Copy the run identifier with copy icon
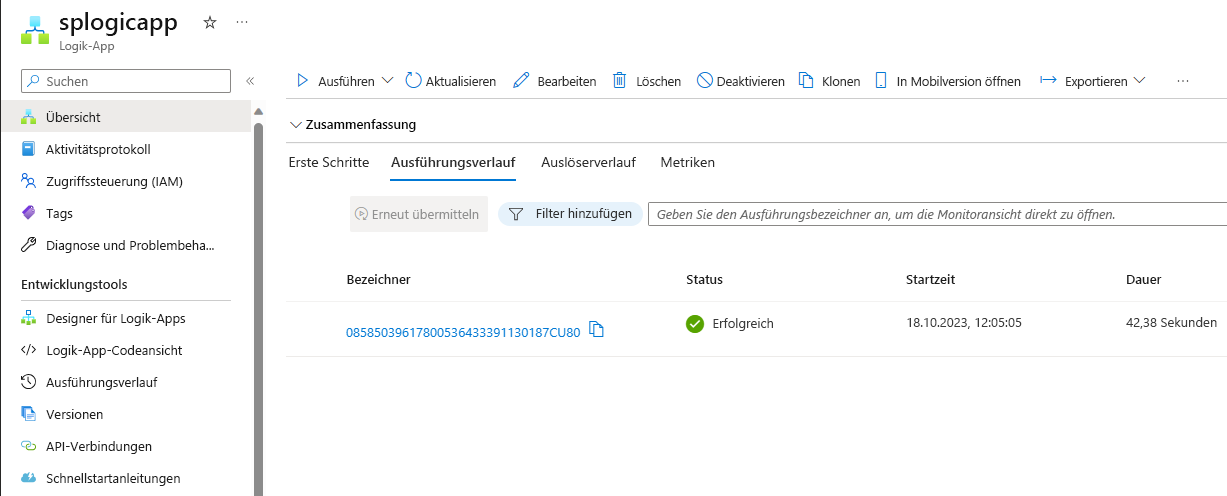 pyautogui.click(x=597, y=329)
